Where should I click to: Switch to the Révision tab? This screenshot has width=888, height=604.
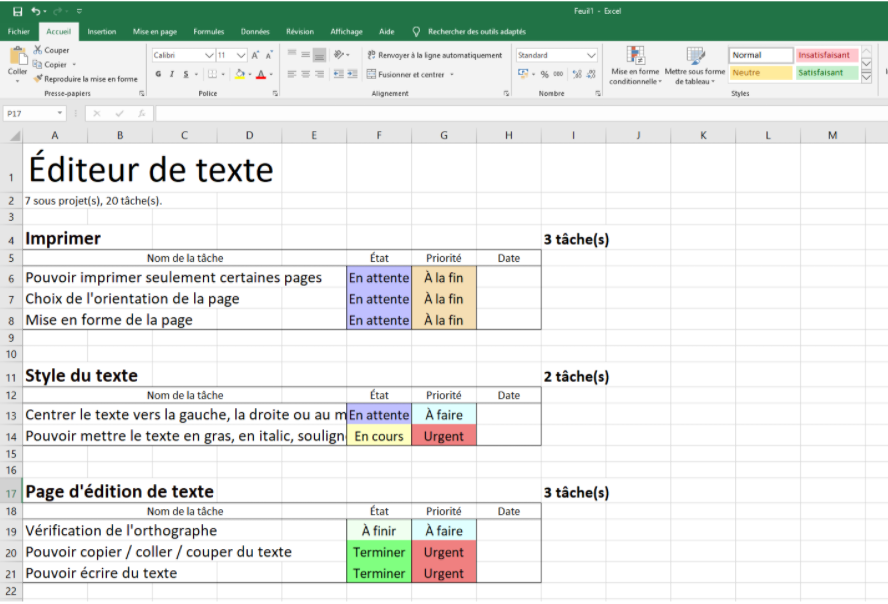point(300,32)
